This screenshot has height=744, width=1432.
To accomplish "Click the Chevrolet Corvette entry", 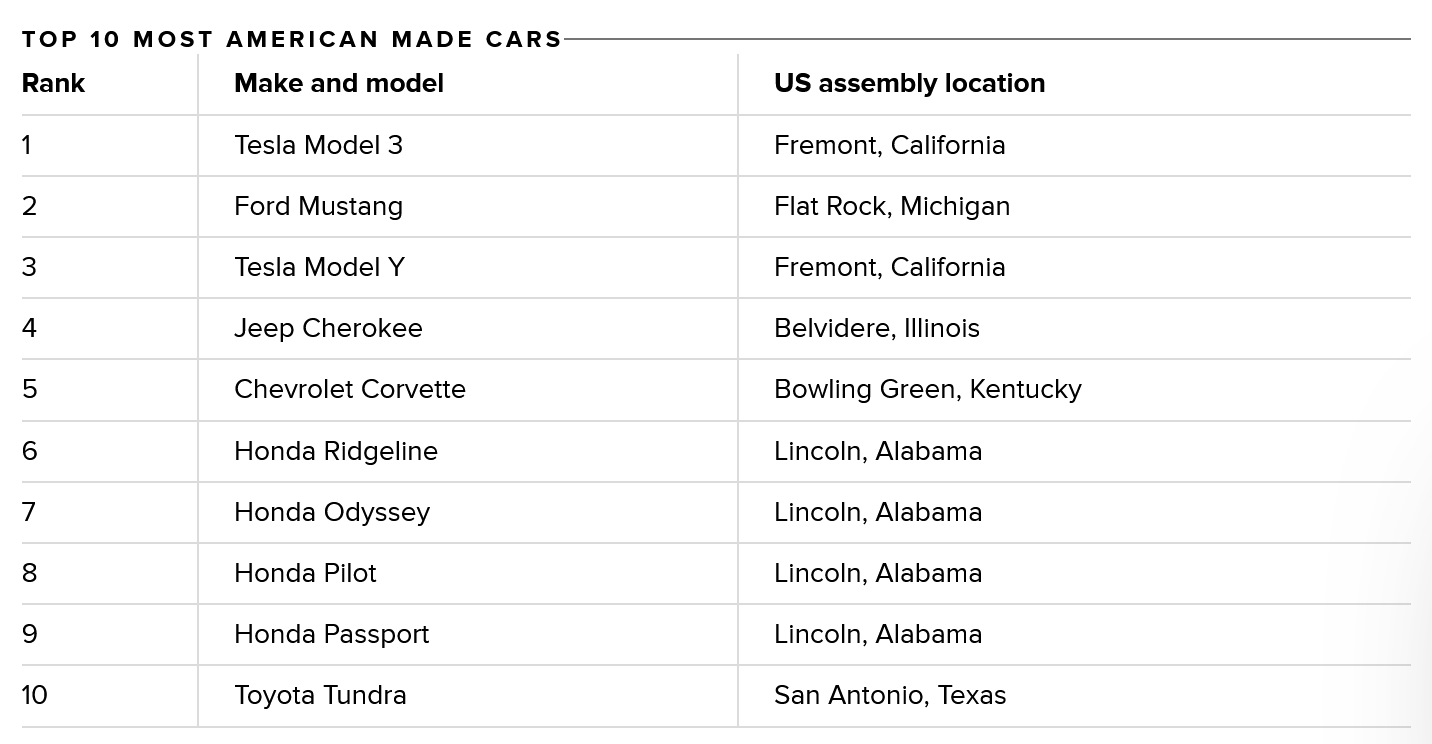I will tap(350, 389).
